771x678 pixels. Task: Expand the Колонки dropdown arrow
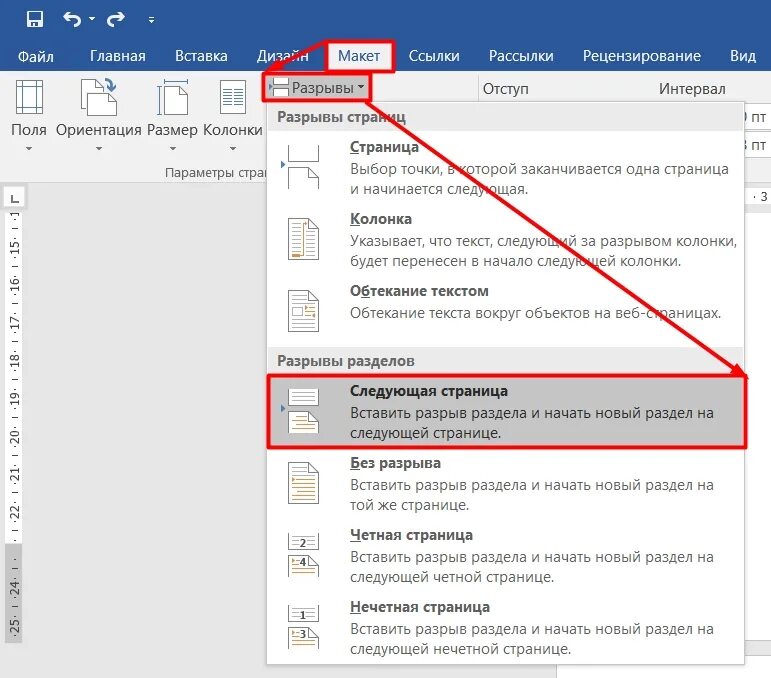point(233,148)
